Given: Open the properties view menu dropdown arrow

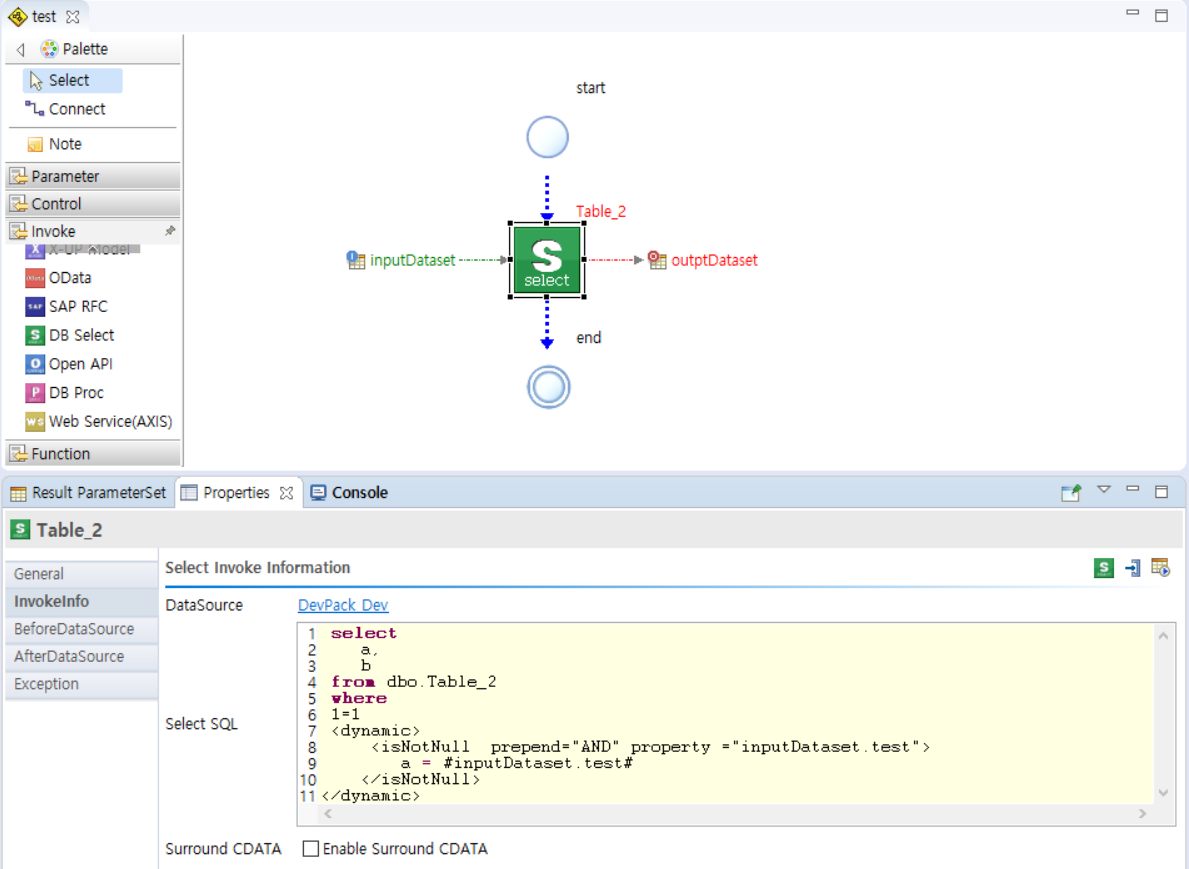Looking at the screenshot, I should (1104, 490).
